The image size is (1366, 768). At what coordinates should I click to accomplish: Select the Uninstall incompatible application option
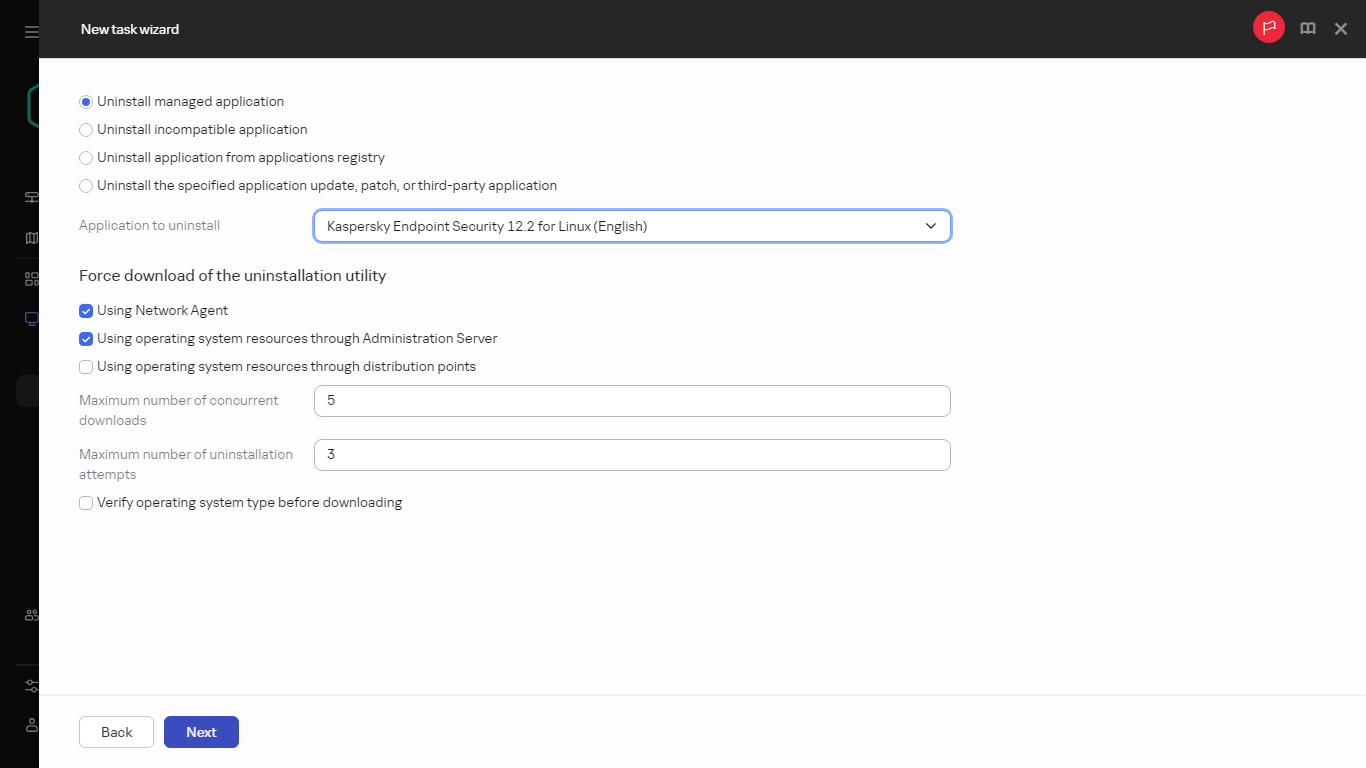point(86,129)
